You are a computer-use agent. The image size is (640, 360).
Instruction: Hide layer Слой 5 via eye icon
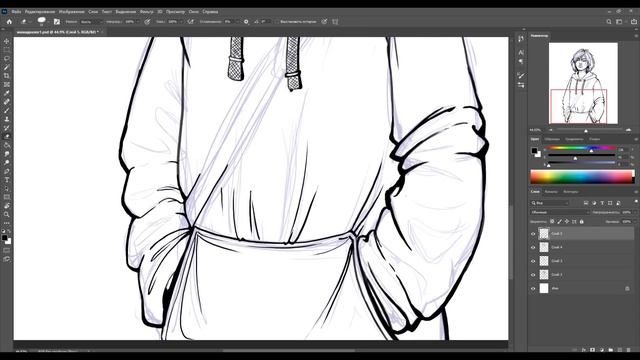pos(533,234)
